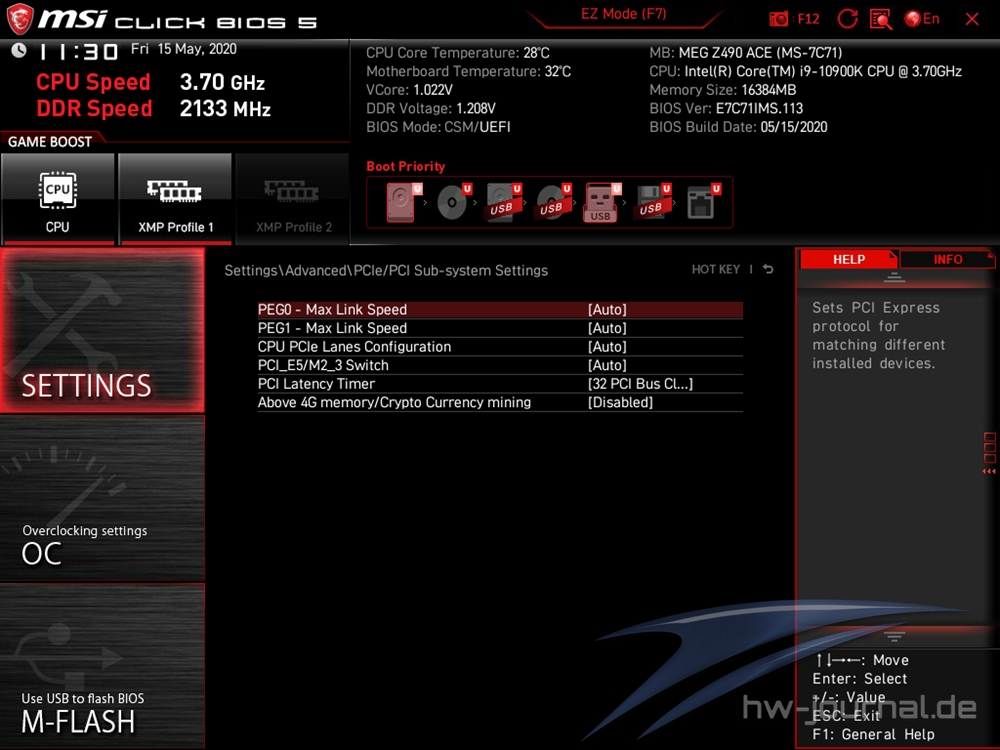Click the [Disabled] value for Above 4G memory

click(621, 402)
